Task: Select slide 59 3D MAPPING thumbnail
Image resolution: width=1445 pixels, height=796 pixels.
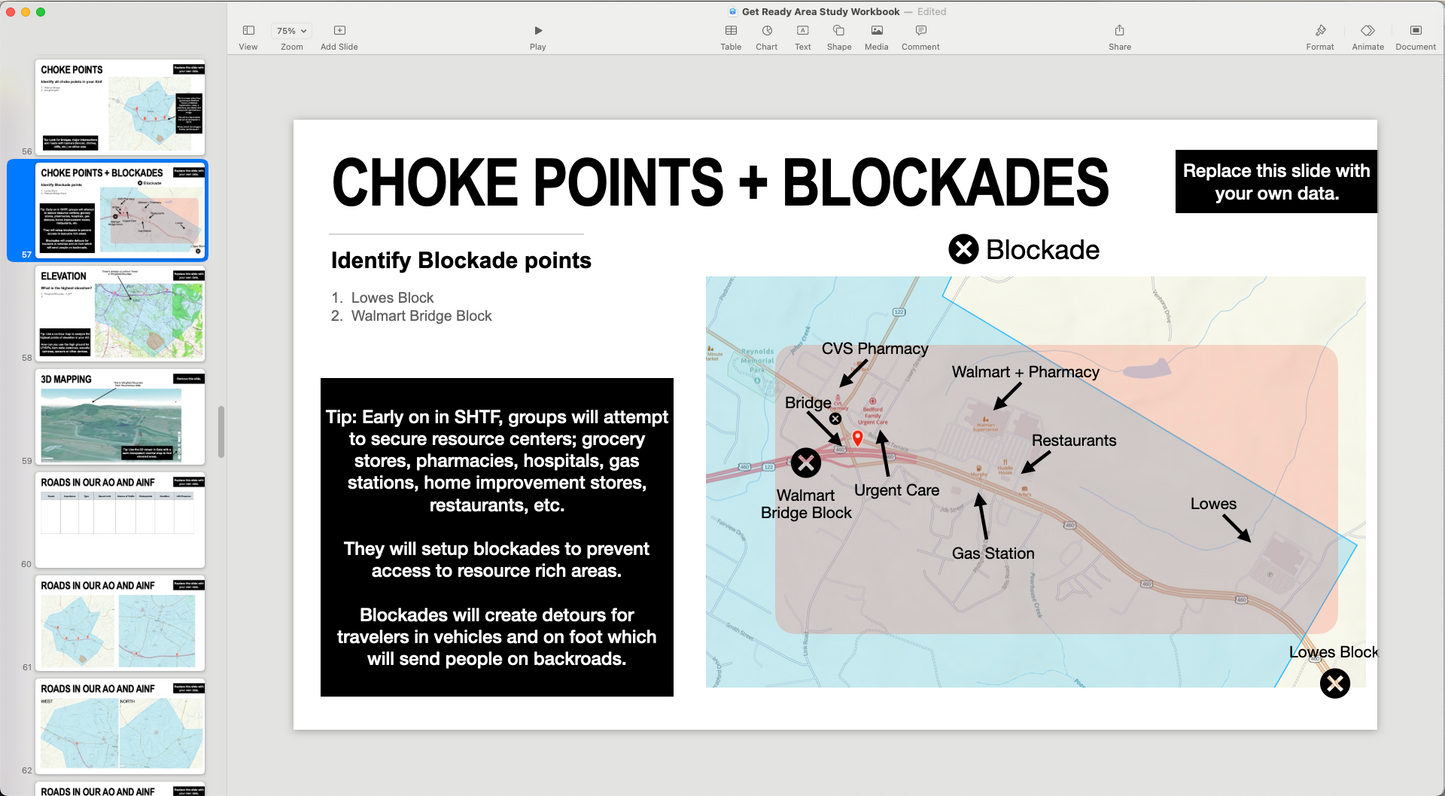Action: click(120, 416)
